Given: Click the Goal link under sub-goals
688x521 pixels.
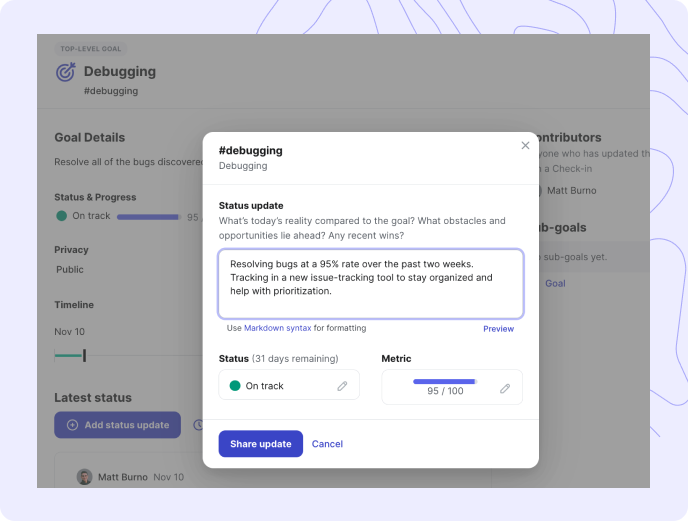Looking at the screenshot, I should [555, 284].
